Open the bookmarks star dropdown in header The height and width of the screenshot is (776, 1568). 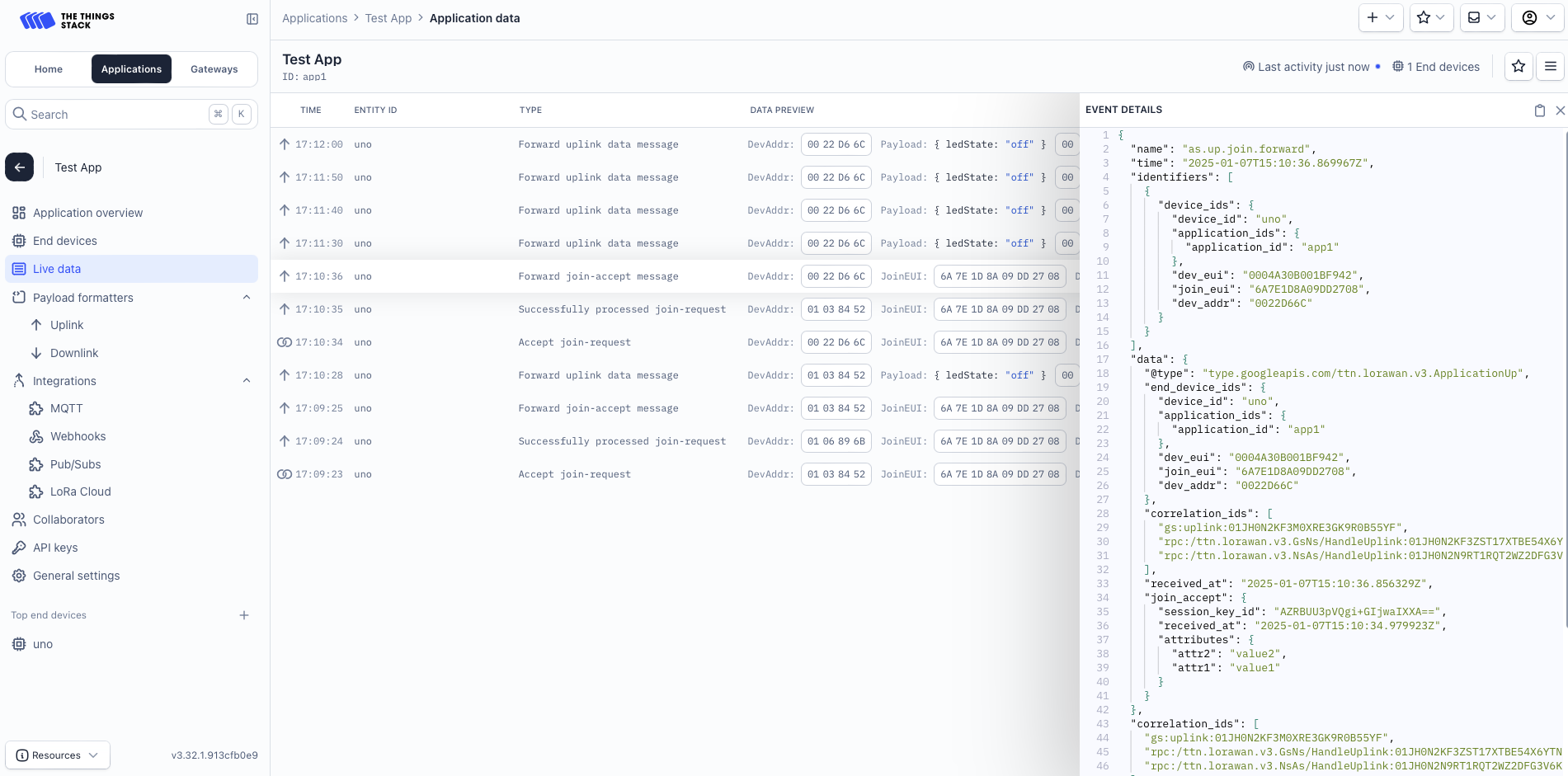point(1431,17)
